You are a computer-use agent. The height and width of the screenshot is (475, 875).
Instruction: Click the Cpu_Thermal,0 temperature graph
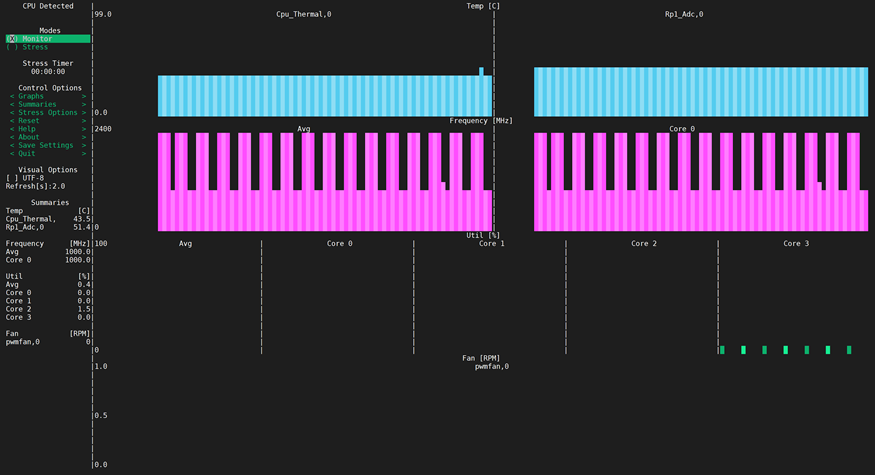324,95
